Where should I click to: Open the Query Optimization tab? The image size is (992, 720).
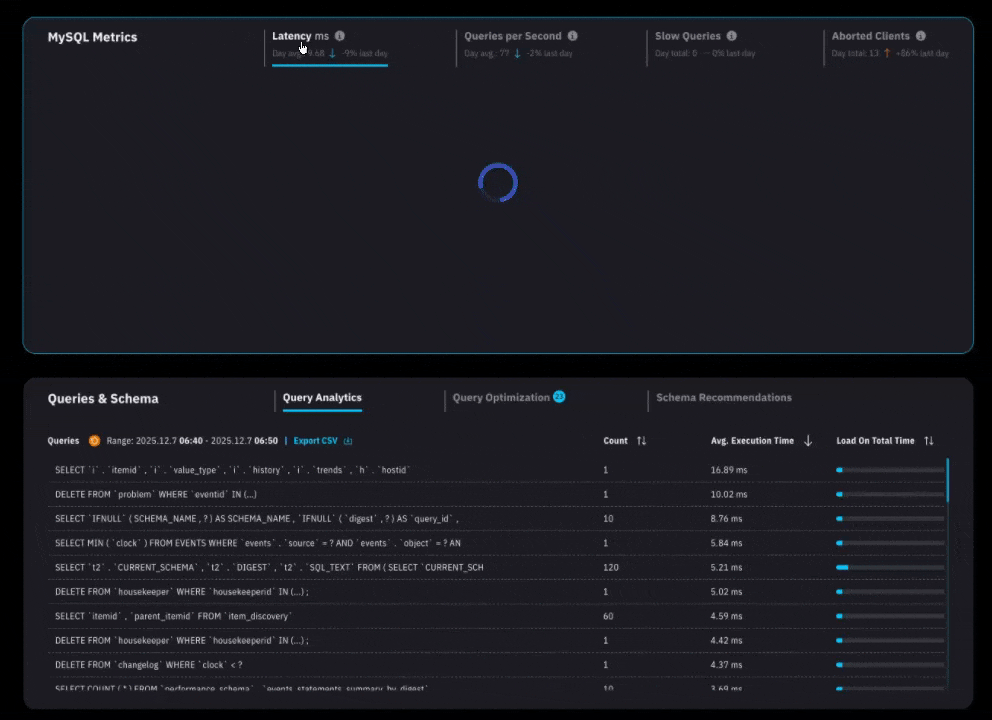point(501,397)
